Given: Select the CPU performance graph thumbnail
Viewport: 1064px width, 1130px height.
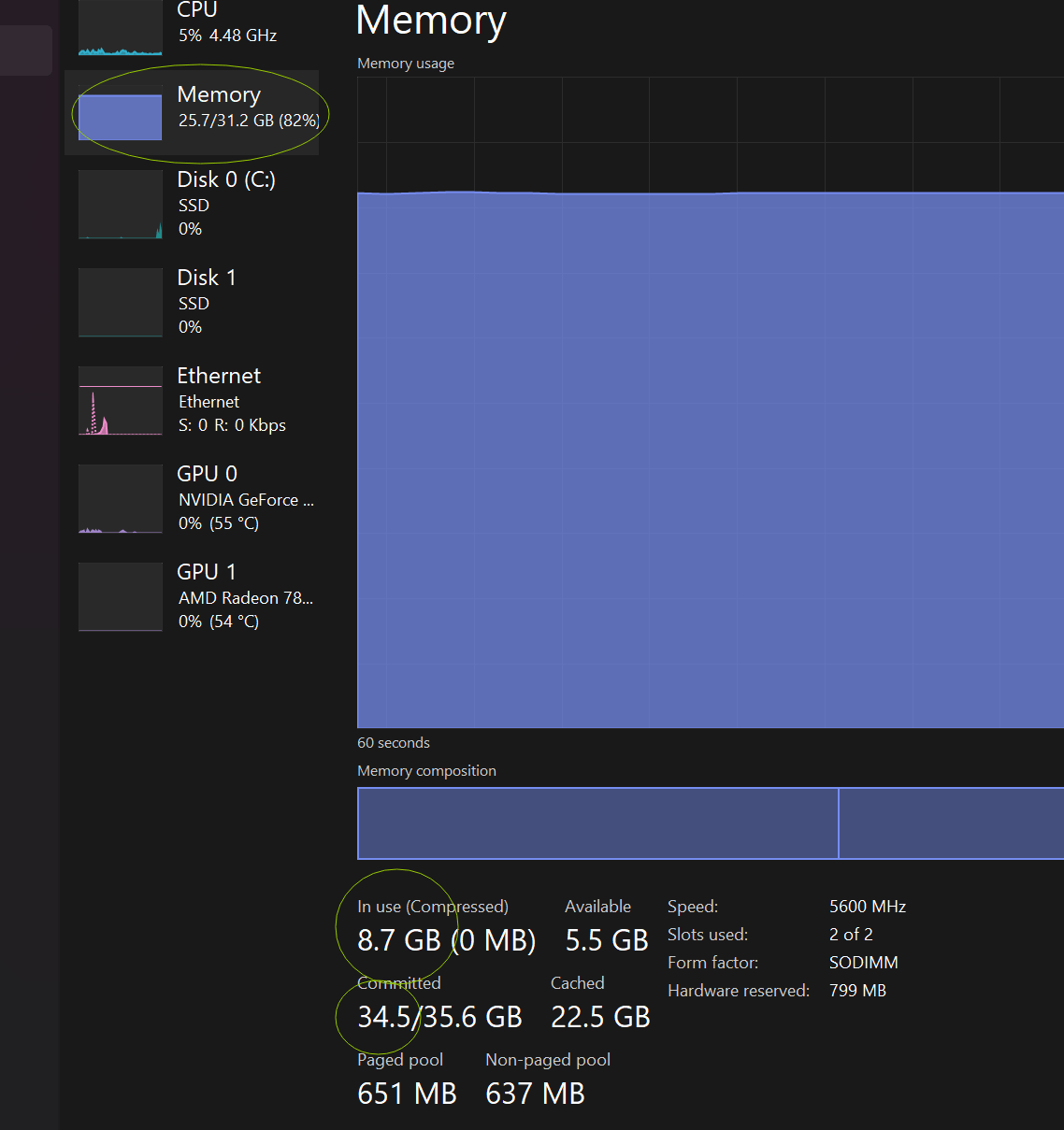Looking at the screenshot, I should point(121,28).
